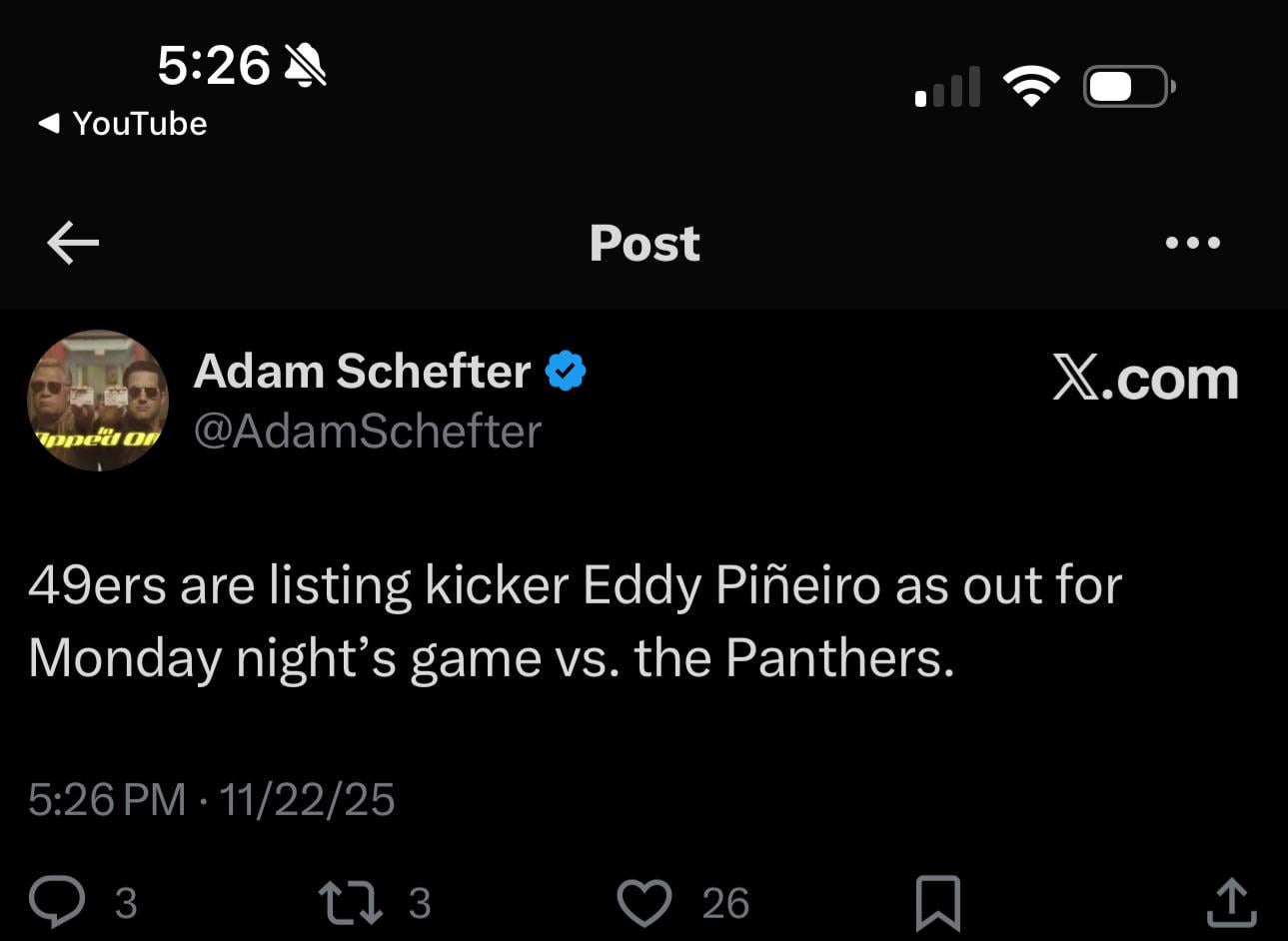The height and width of the screenshot is (941, 1288).
Task: Open Adam Schefter's profile picture
Action: [97, 401]
